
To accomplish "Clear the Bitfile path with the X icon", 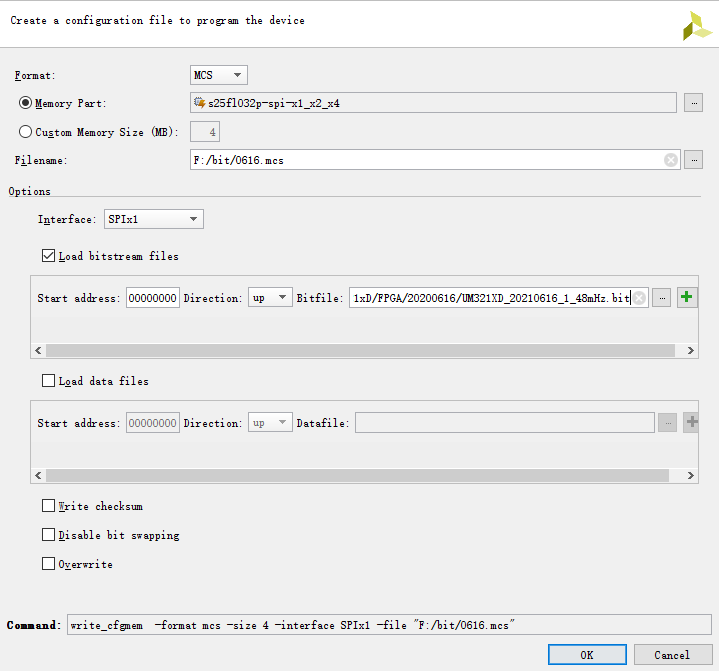I will click(639, 298).
